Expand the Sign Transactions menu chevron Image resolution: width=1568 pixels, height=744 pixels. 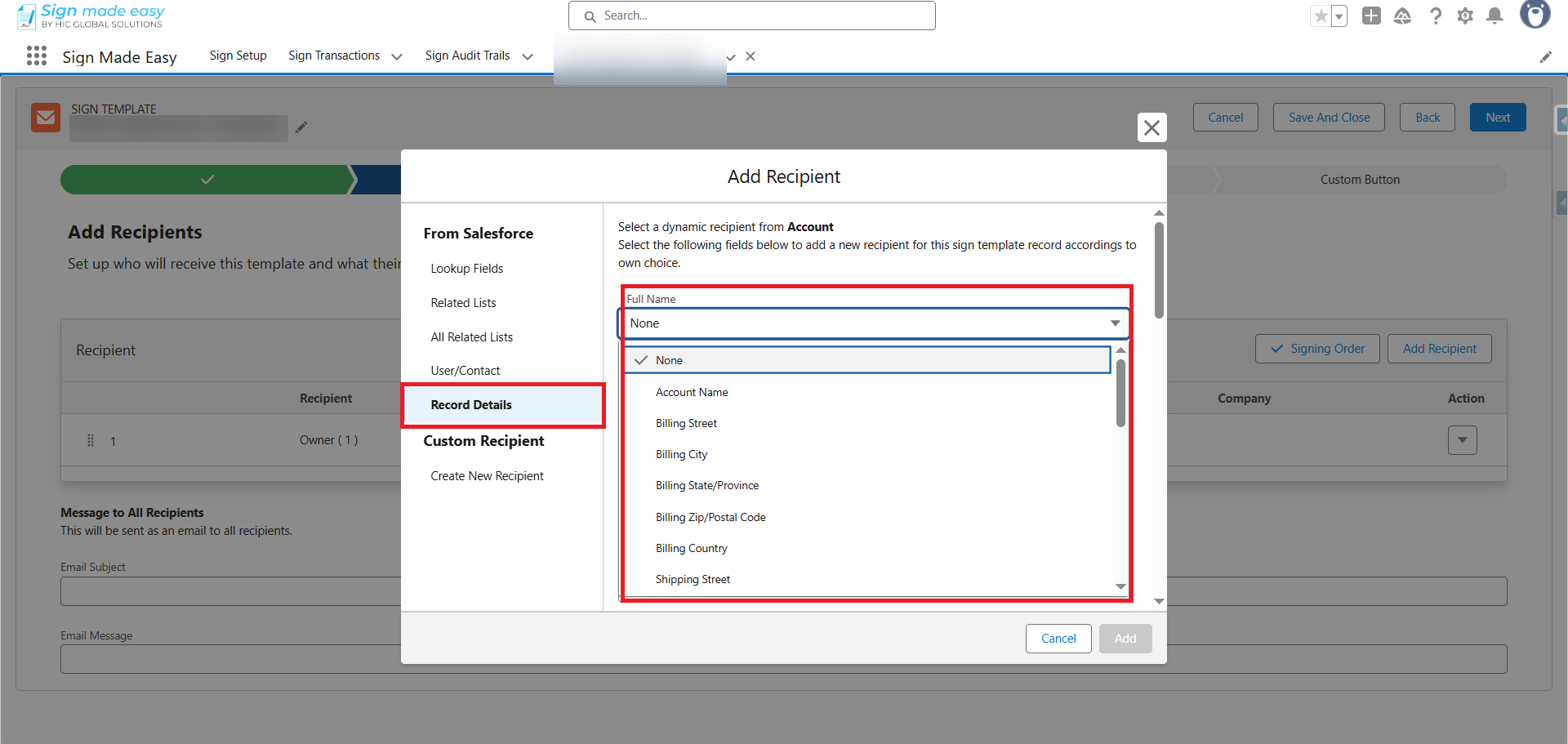click(x=397, y=56)
